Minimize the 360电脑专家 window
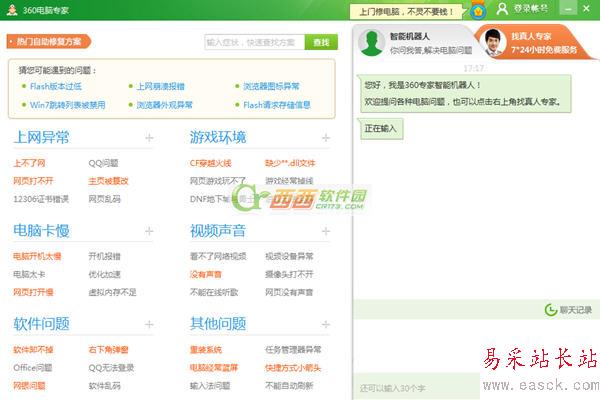Image resolution: width=600 pixels, height=400 pixels. (568, 8)
